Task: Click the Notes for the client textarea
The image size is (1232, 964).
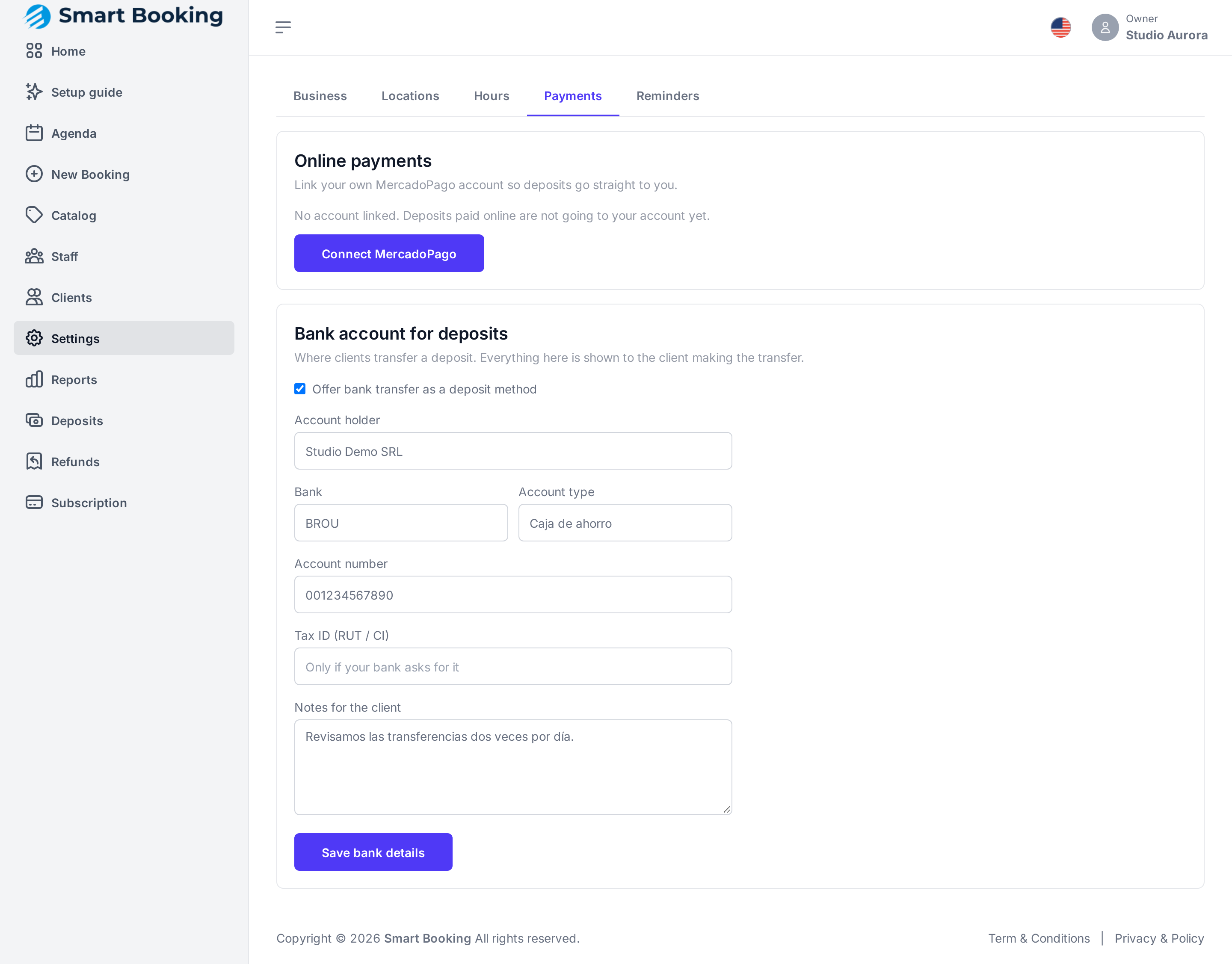Action: tap(512, 767)
